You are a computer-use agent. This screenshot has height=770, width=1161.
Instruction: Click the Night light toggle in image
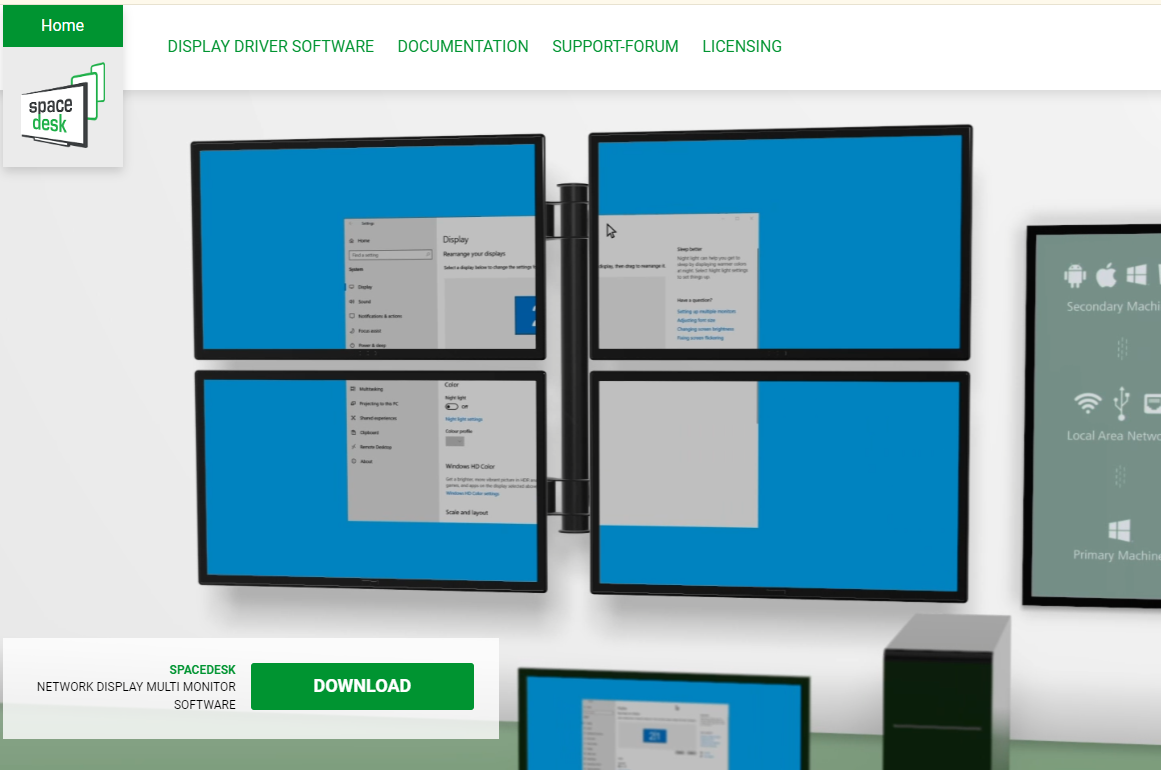pos(452,406)
